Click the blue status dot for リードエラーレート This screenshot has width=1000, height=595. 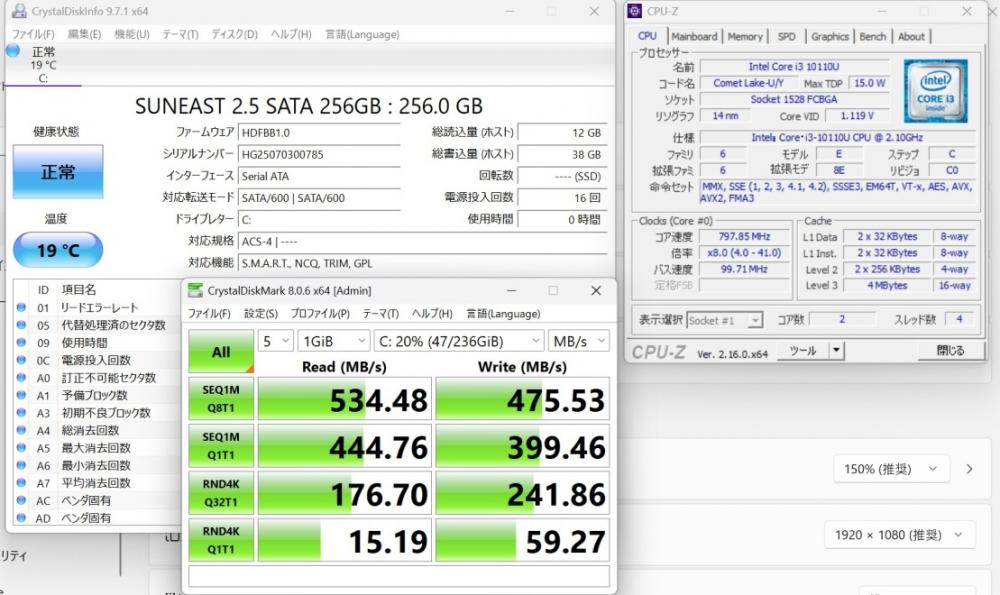pyautogui.click(x=21, y=308)
